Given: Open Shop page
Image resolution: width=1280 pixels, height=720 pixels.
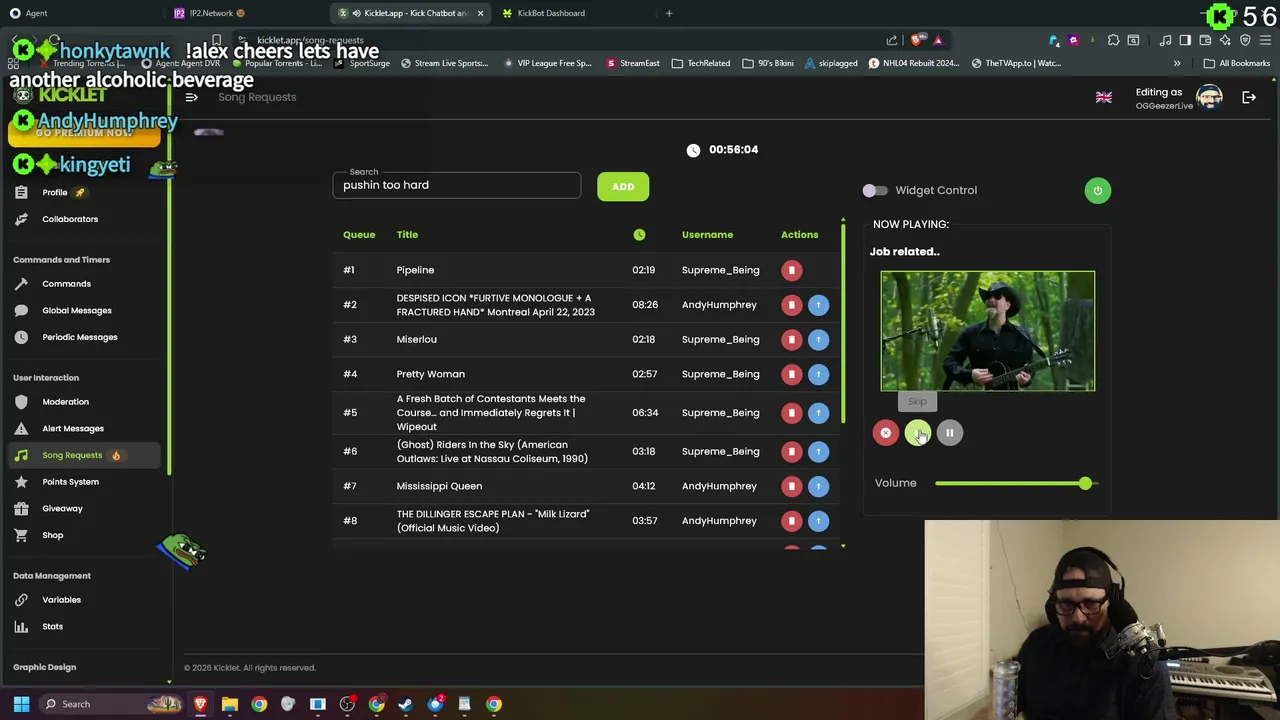Looking at the screenshot, I should pyautogui.click(x=52, y=535).
